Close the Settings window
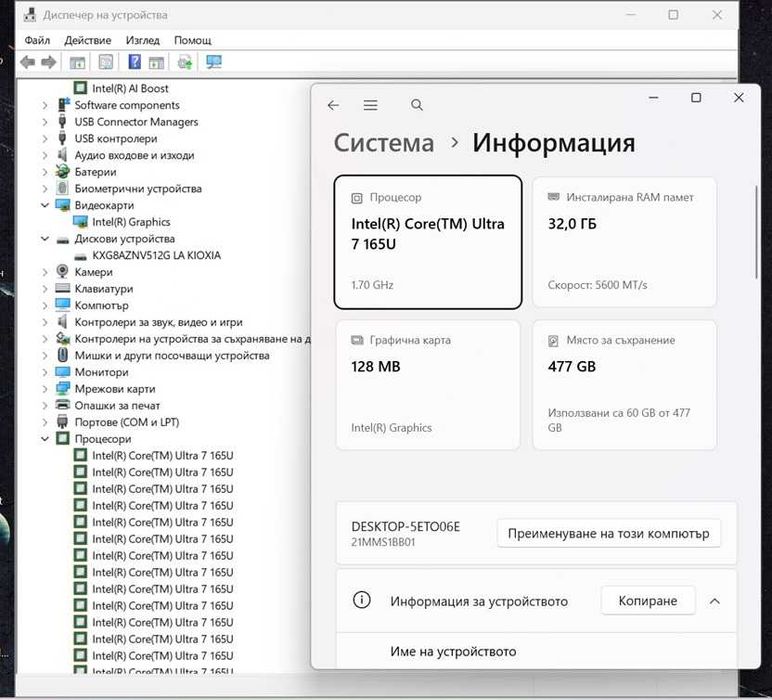772x700 pixels. click(739, 97)
